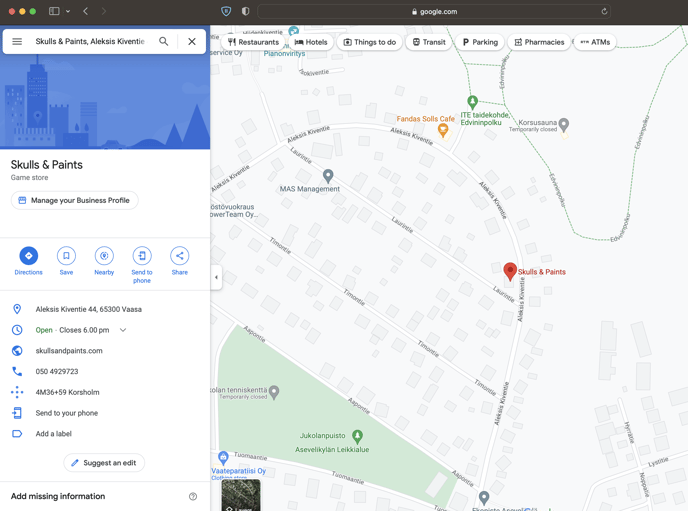Click the Add missing information help icon
This screenshot has height=511, width=688.
(x=193, y=496)
